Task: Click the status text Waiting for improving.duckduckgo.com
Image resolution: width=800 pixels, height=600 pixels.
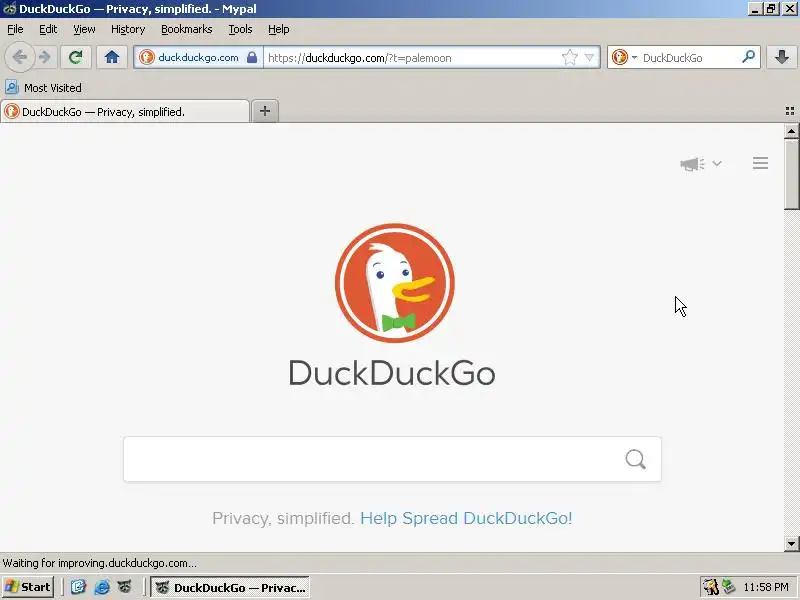Action: (99, 563)
